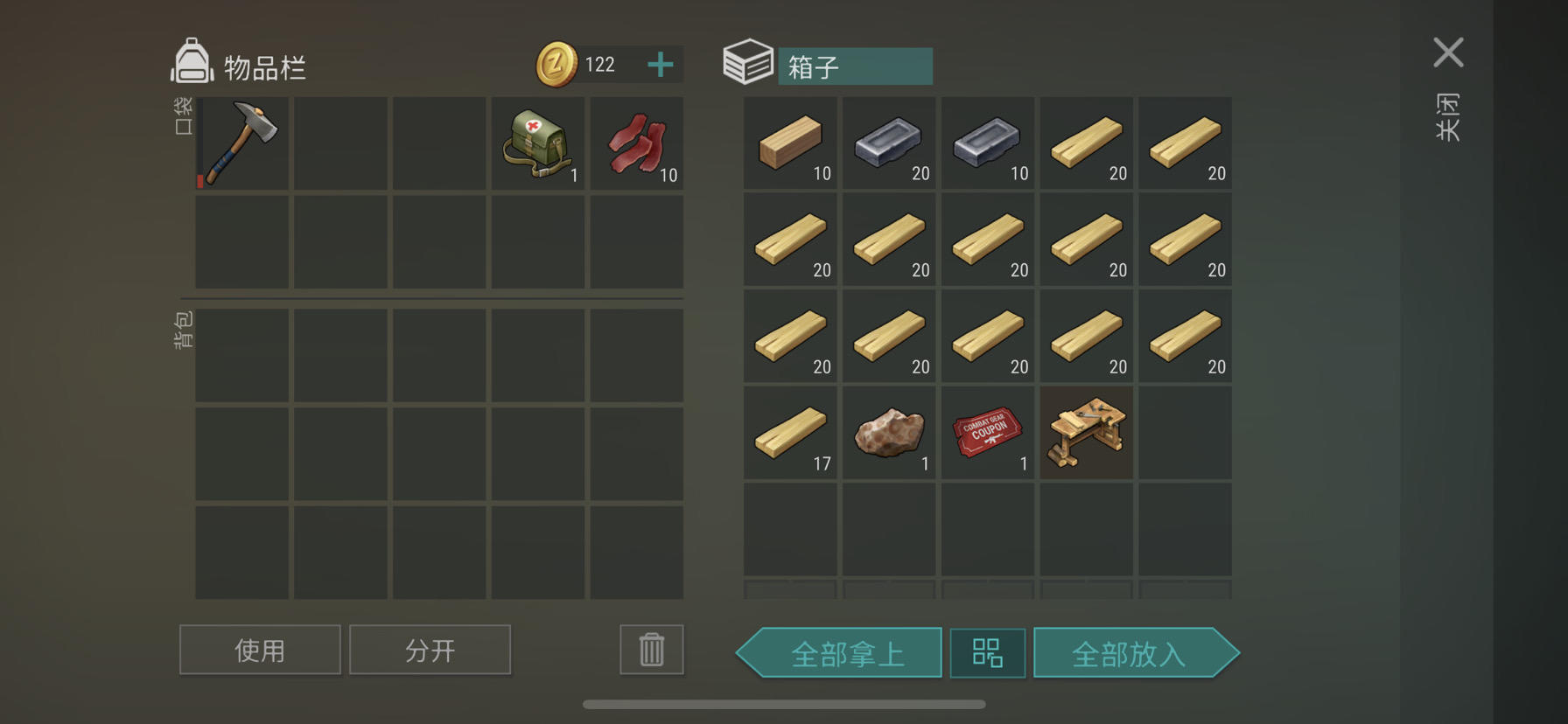Click the 分开 split button
Image resolution: width=1568 pixels, height=724 pixels.
[x=430, y=650]
